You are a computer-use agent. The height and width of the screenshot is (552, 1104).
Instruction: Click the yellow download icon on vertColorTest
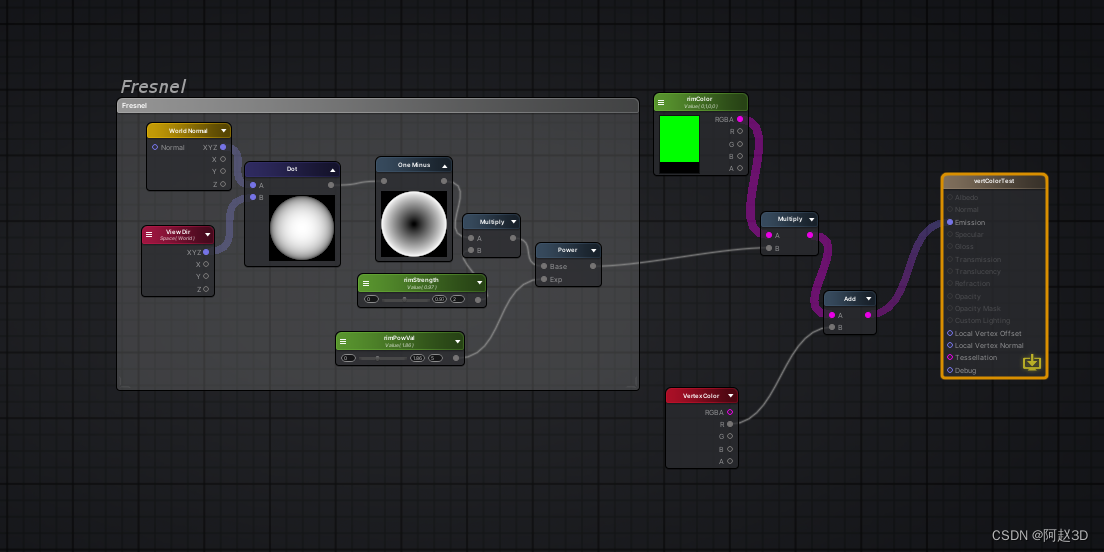(x=1031, y=363)
